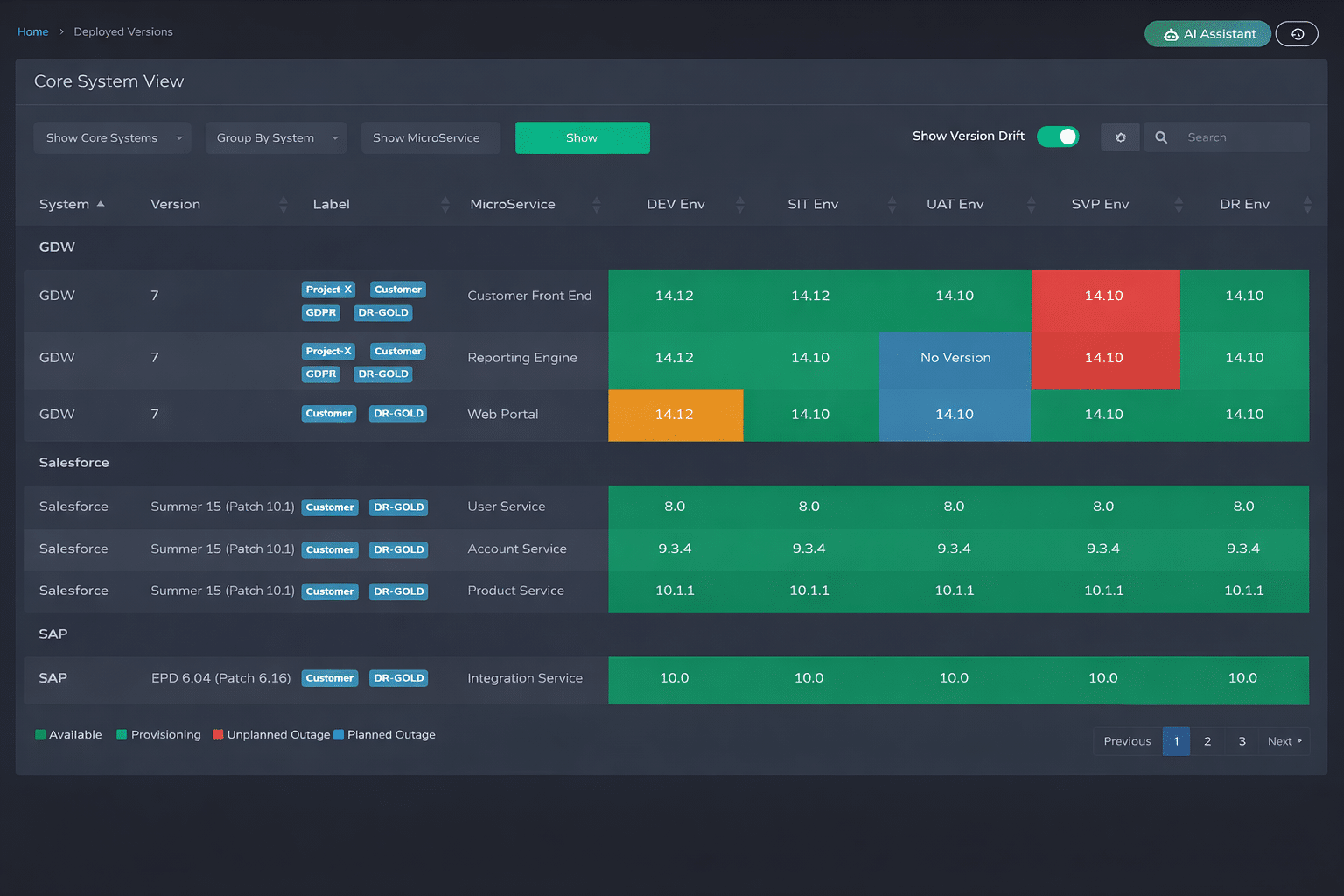Sort by System column arrow
The width and height of the screenshot is (1344, 896).
pos(101,204)
